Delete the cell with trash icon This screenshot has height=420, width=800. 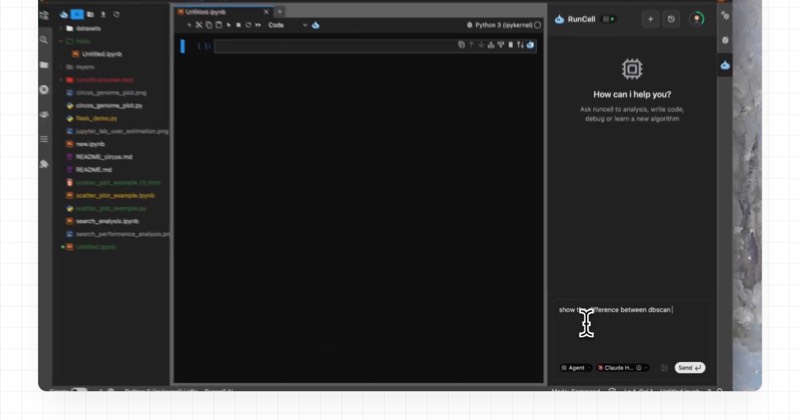point(511,45)
